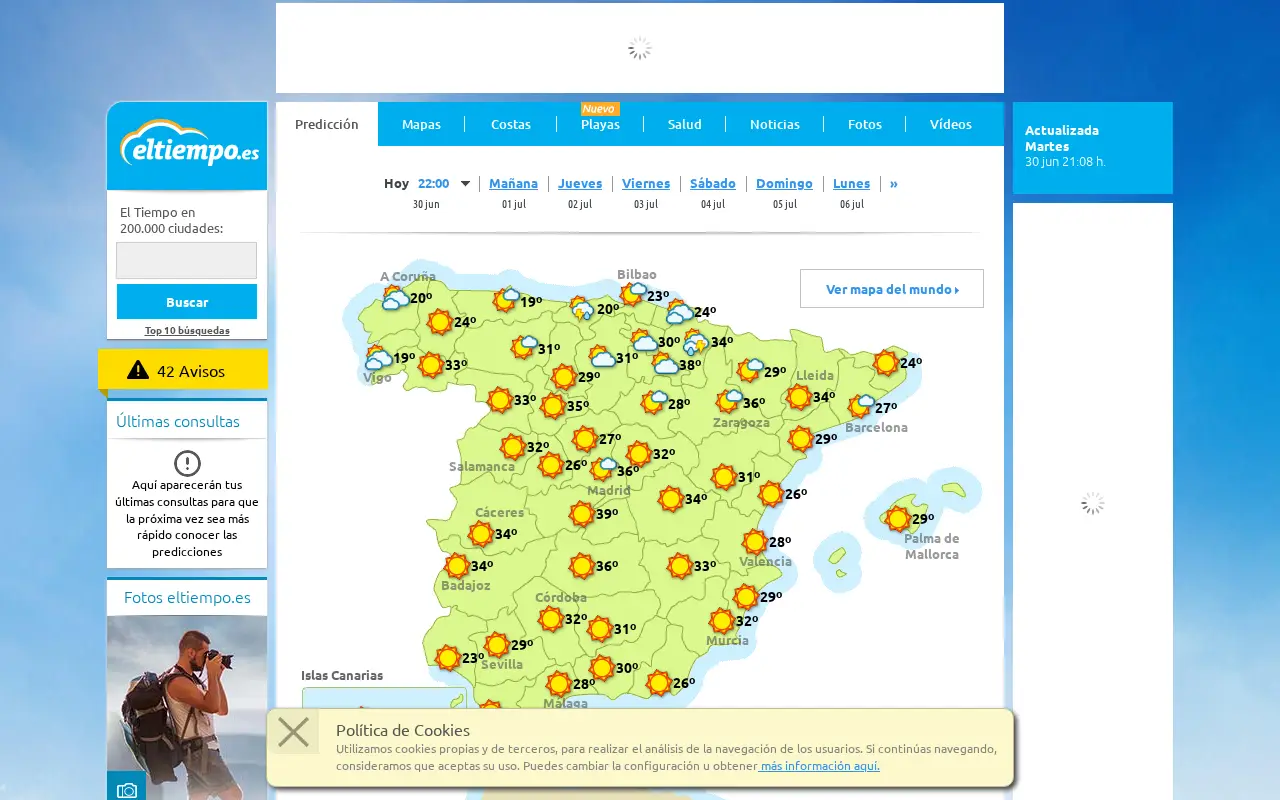Open the Hoy 22:00 hour dropdown
This screenshot has width=1280, height=800.
coord(444,184)
